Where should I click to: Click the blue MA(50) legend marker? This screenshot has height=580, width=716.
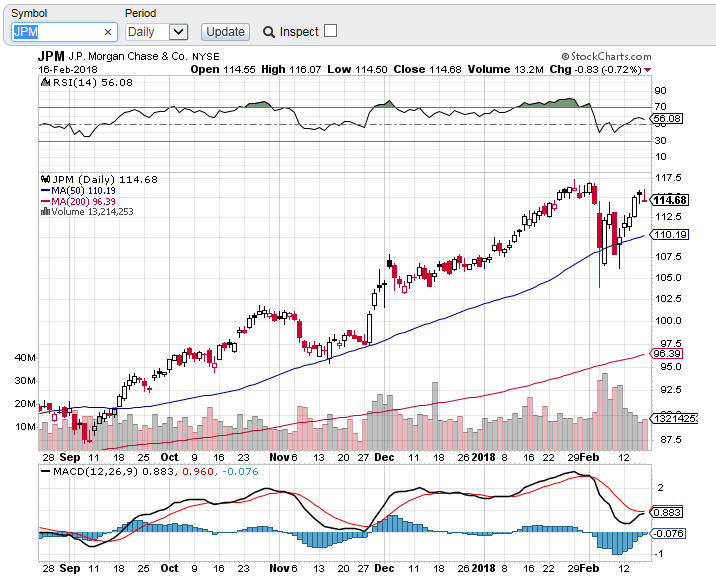(44, 190)
